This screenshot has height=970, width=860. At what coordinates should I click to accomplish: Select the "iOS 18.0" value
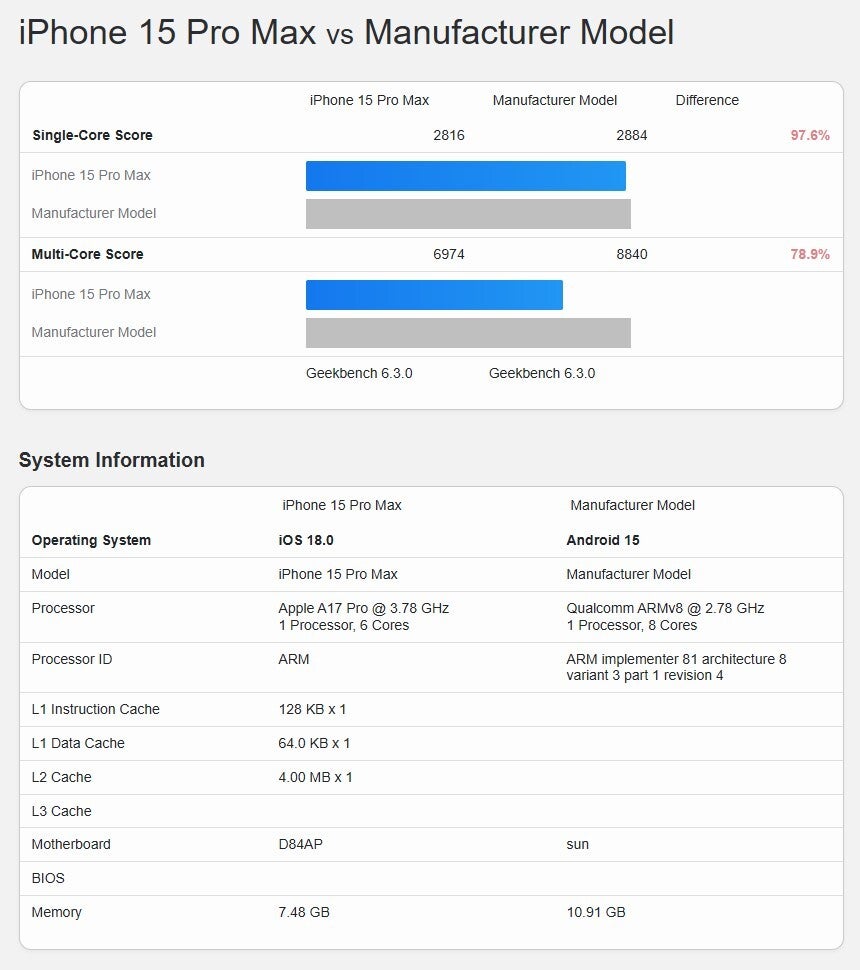tap(306, 540)
